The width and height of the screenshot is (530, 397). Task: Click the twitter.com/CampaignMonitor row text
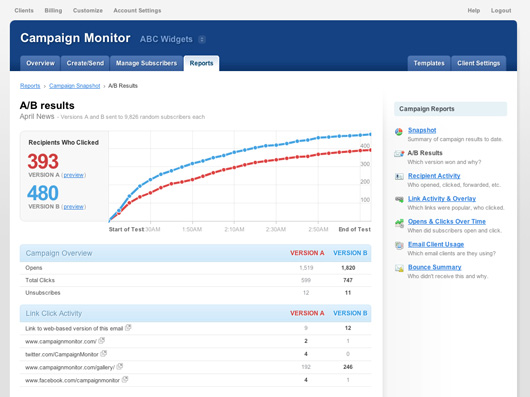pyautogui.click(x=62, y=354)
